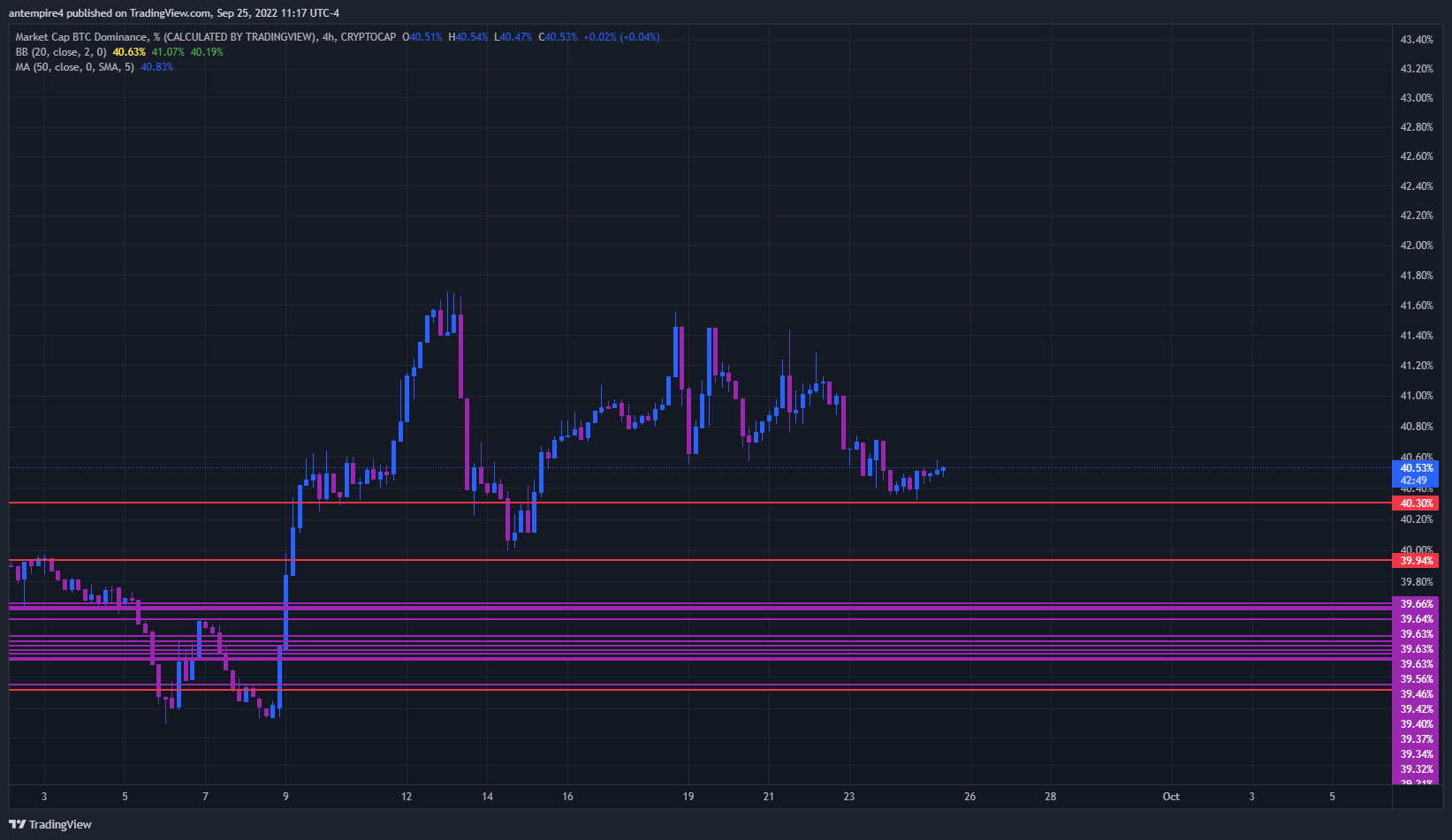Click the 43.40% price axis label
The height and width of the screenshot is (840, 1452).
pos(1417,40)
